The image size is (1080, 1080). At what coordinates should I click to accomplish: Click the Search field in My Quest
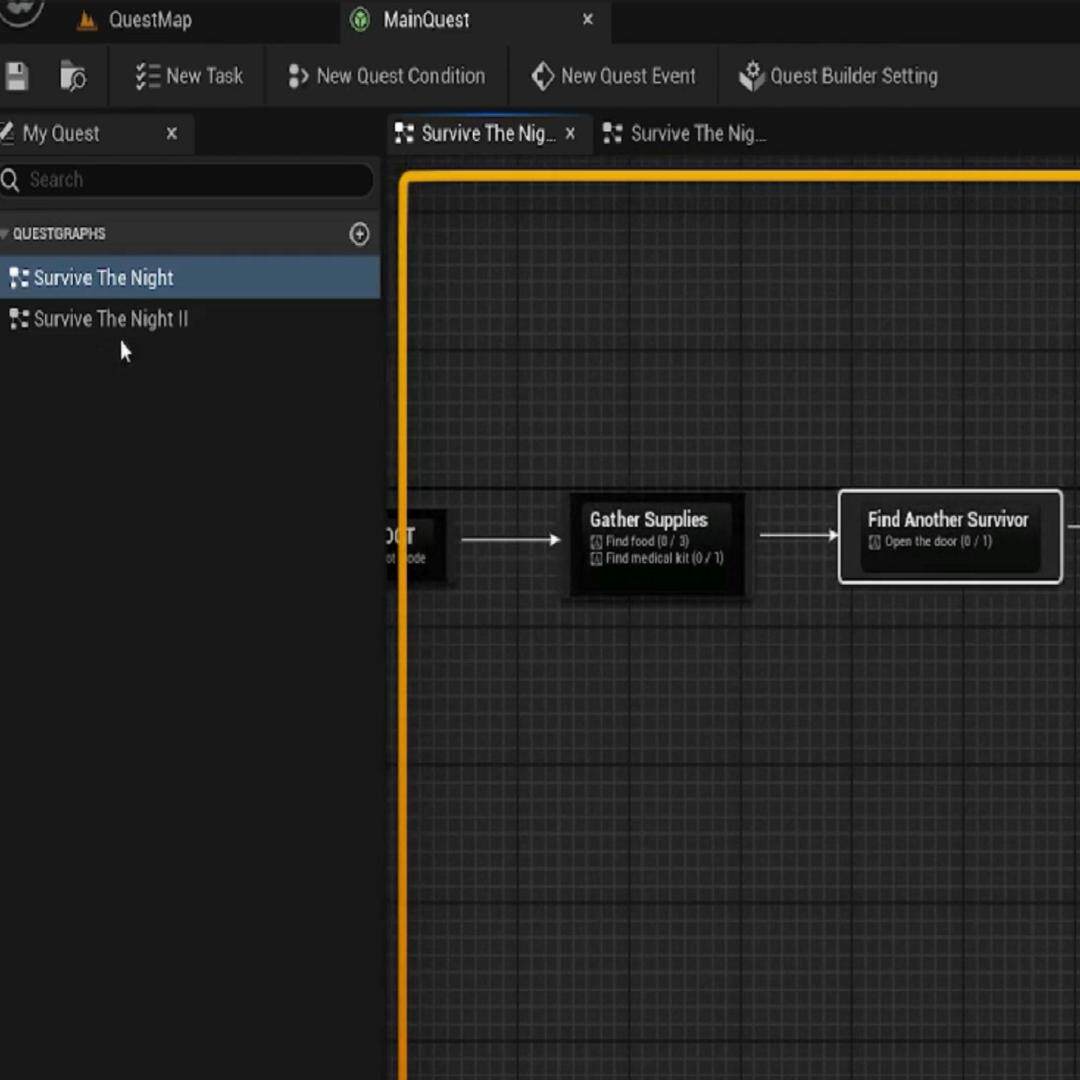[x=190, y=180]
